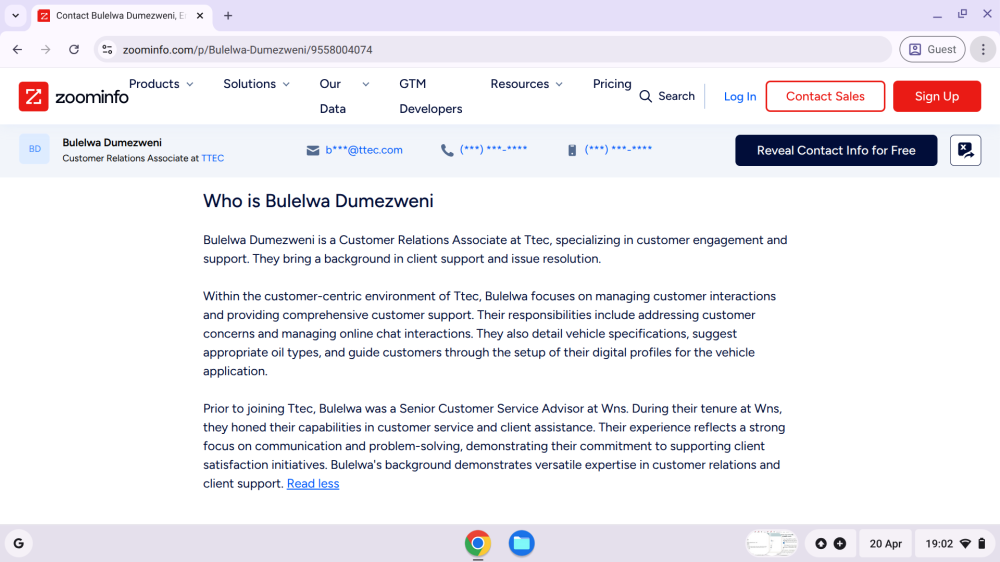Open the Pricing page

[612, 84]
